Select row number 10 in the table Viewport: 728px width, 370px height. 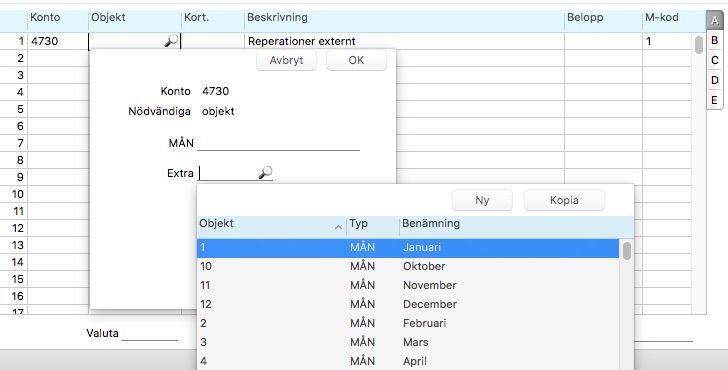tap(14, 194)
